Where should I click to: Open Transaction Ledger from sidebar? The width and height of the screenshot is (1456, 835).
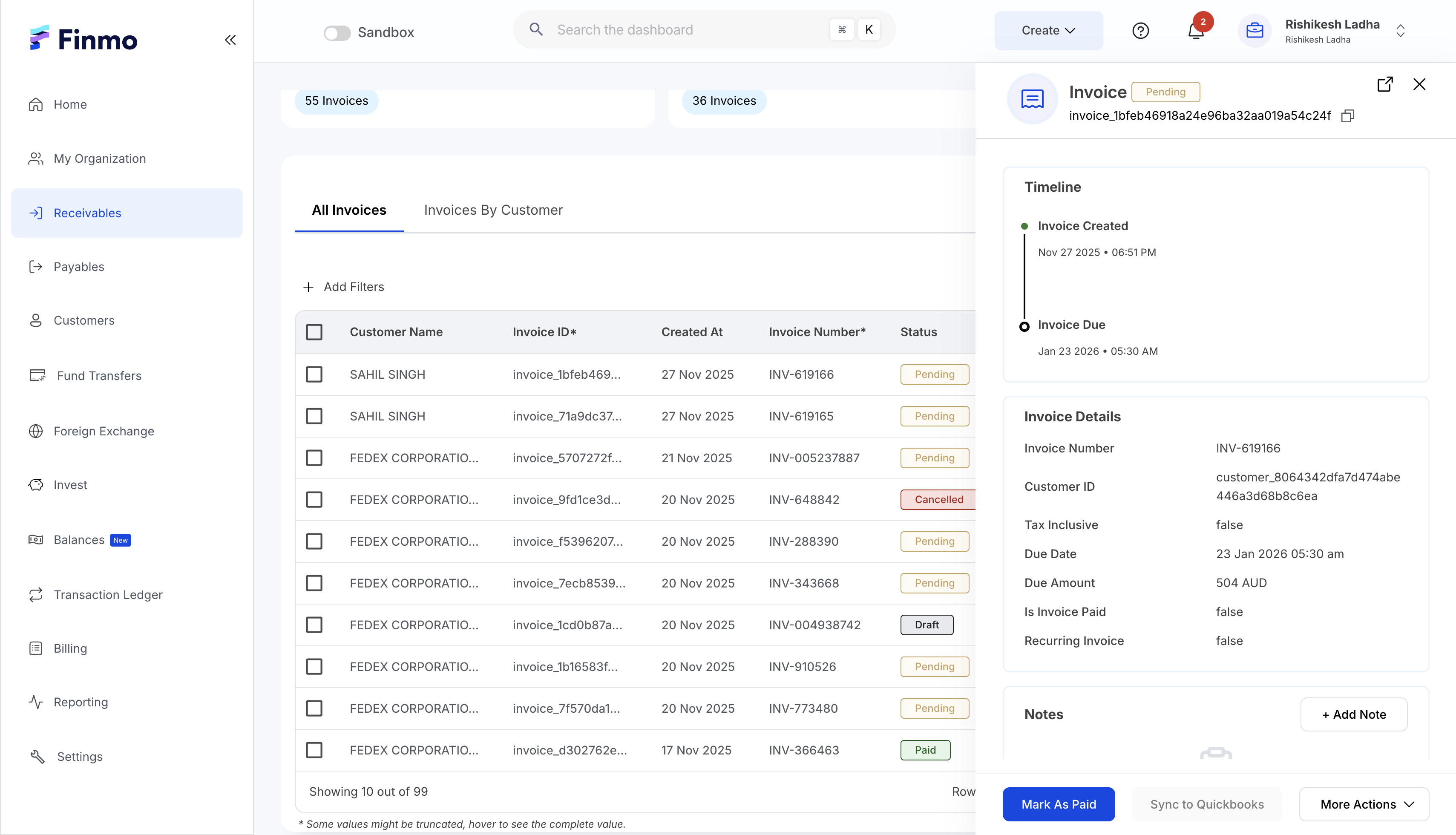pos(108,594)
